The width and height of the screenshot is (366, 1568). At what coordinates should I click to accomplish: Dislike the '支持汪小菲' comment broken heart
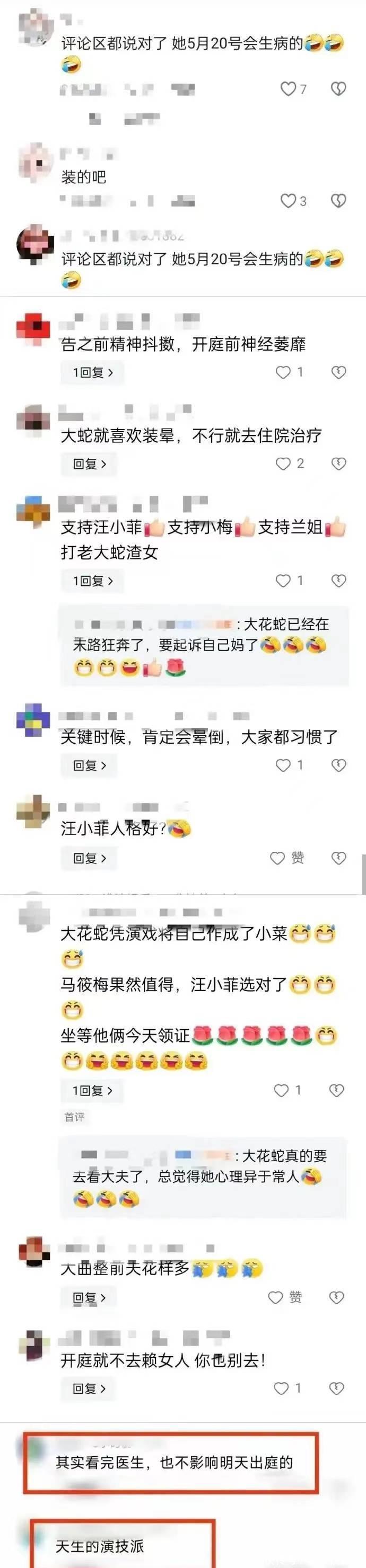pos(338,581)
